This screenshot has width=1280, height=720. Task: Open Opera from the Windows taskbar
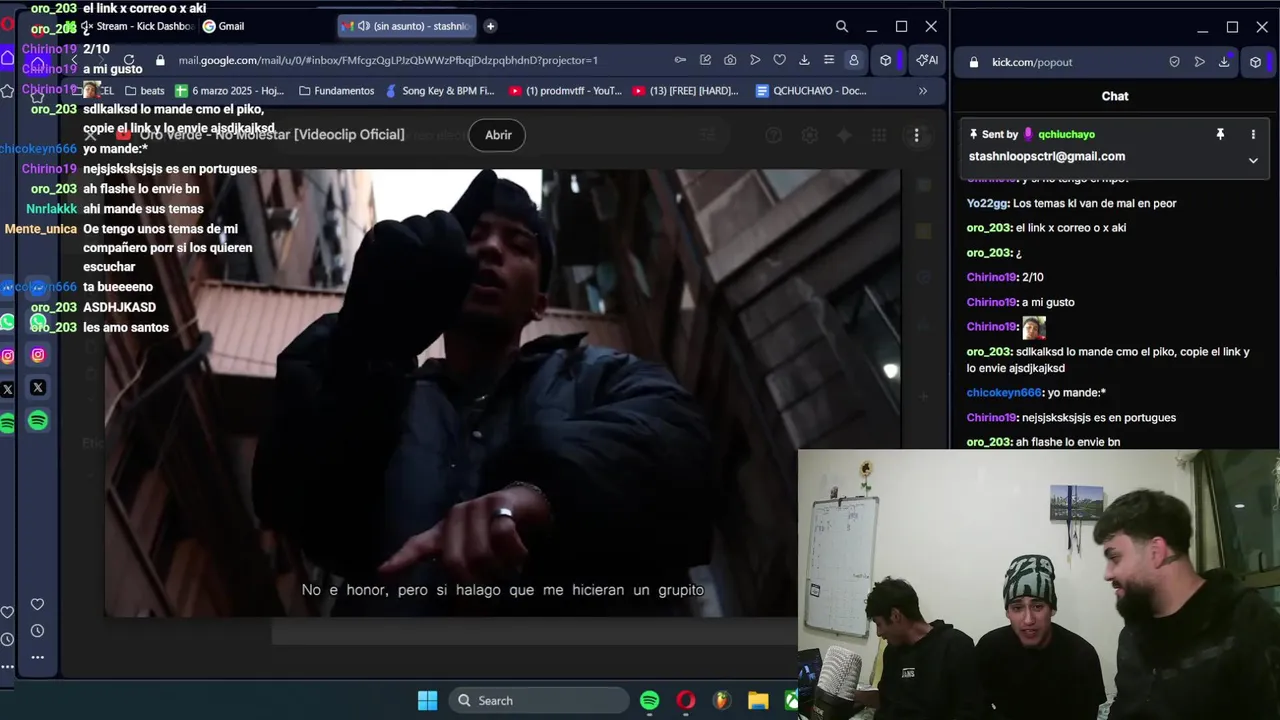click(x=686, y=701)
